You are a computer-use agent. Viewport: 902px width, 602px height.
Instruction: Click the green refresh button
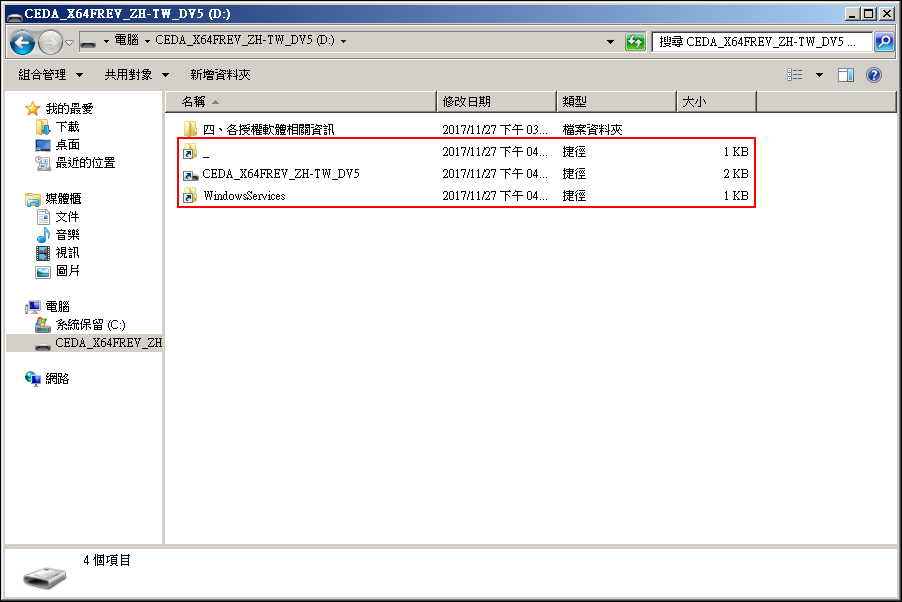coord(635,42)
